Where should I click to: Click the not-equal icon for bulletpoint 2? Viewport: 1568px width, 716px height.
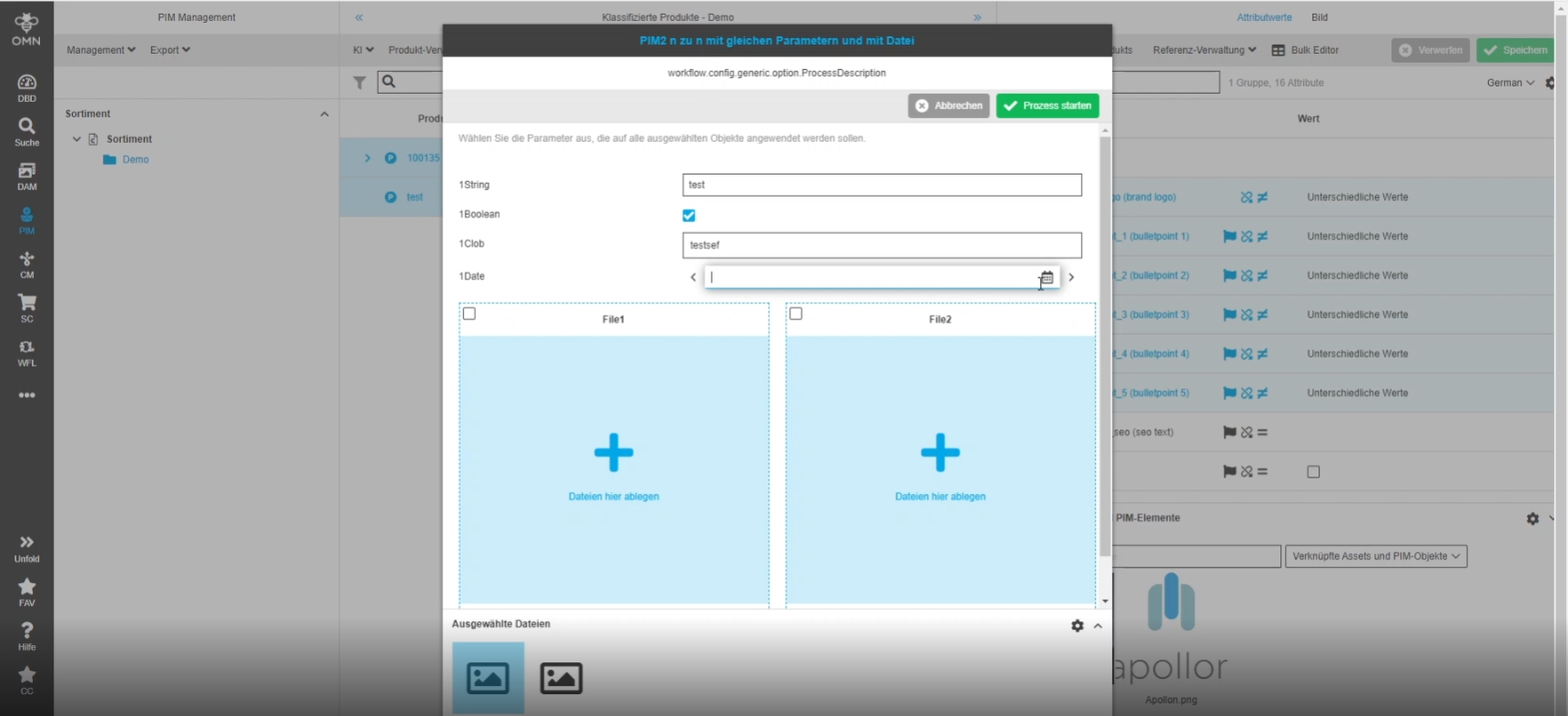[1262, 276]
